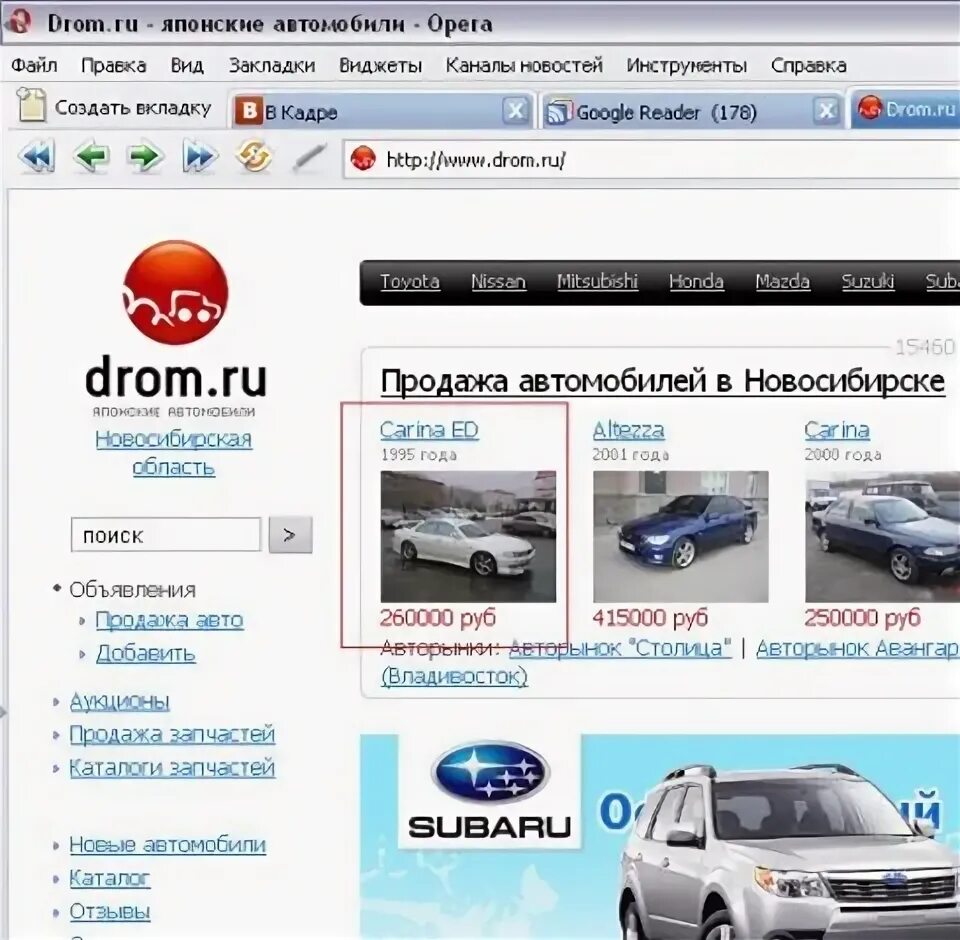This screenshot has height=940, width=960.
Task: Open the Mitsubishi brand link
Action: (x=597, y=281)
